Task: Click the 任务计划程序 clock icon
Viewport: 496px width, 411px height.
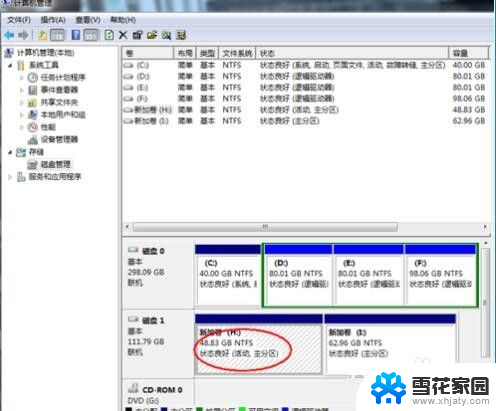Action: [33, 77]
